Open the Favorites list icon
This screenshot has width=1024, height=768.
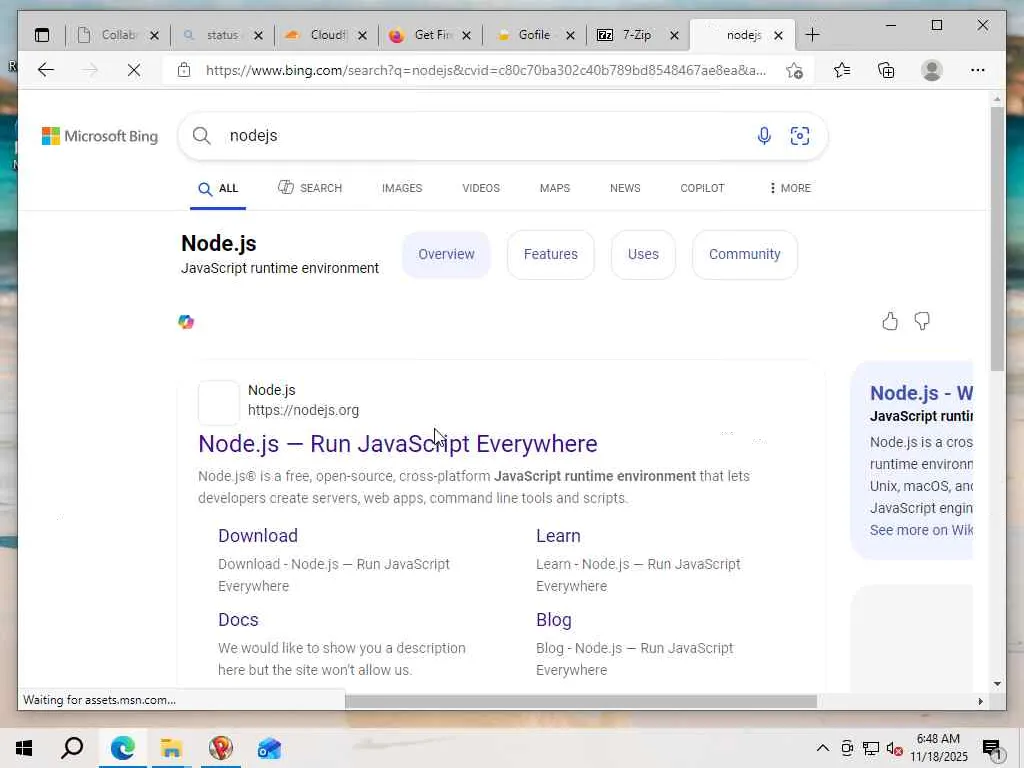[x=842, y=70]
